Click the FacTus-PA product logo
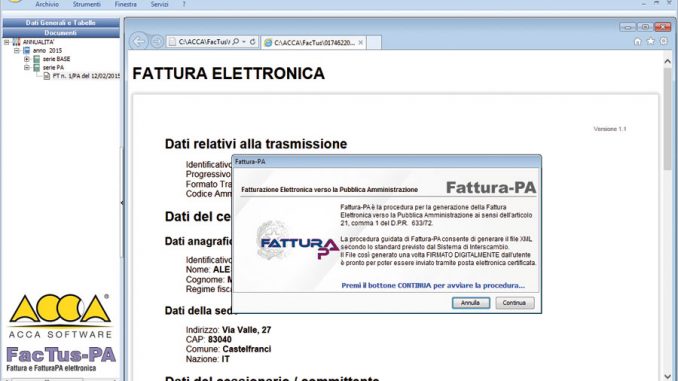678x381 pixels. [61, 360]
